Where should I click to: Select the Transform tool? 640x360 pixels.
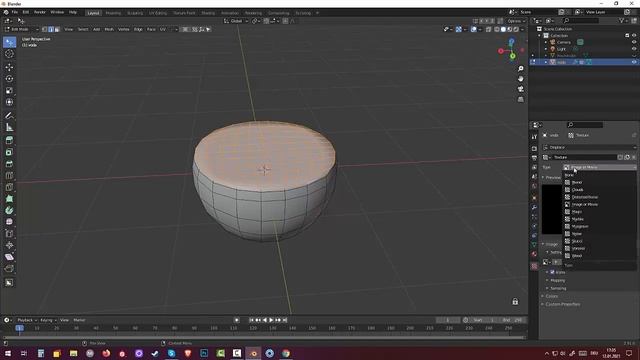pyautogui.click(x=9, y=102)
